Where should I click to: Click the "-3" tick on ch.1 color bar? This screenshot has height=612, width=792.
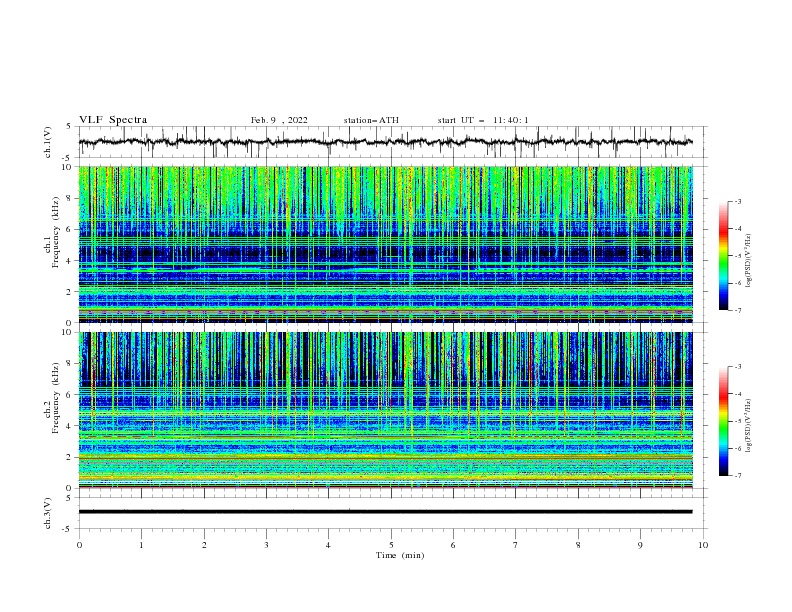[738, 201]
